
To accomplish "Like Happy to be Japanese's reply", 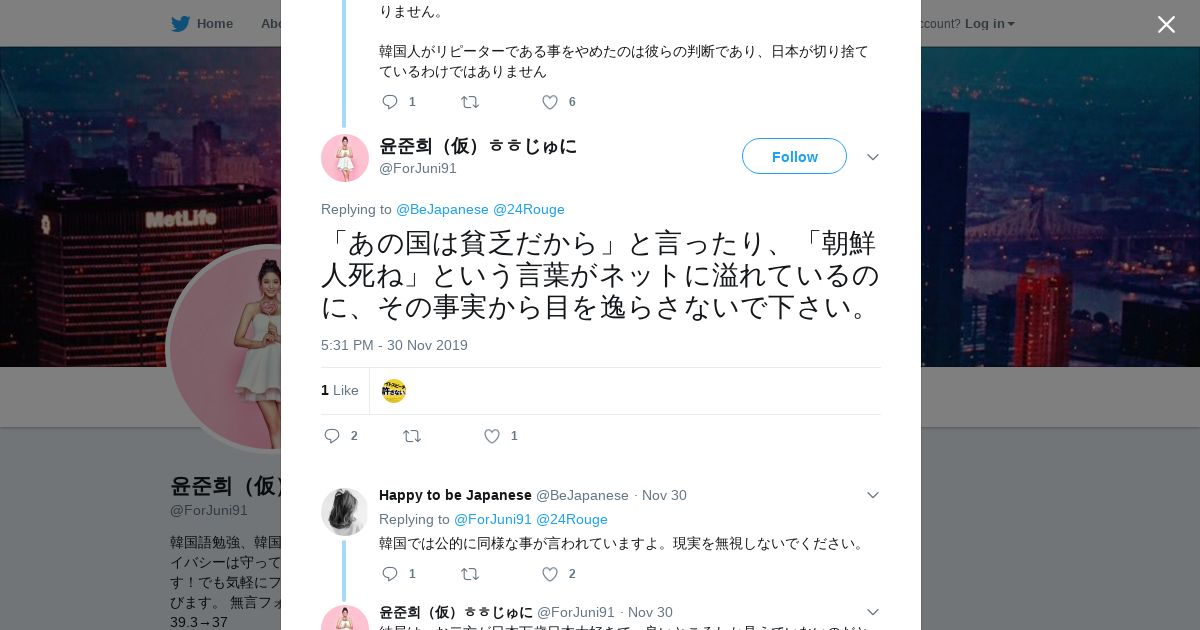I will 549,574.
